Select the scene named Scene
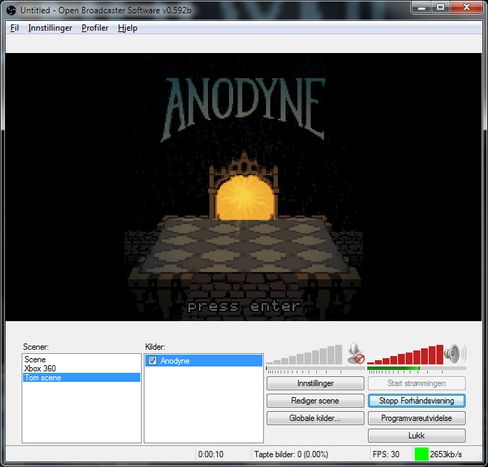The height and width of the screenshot is (467, 488). 82,359
